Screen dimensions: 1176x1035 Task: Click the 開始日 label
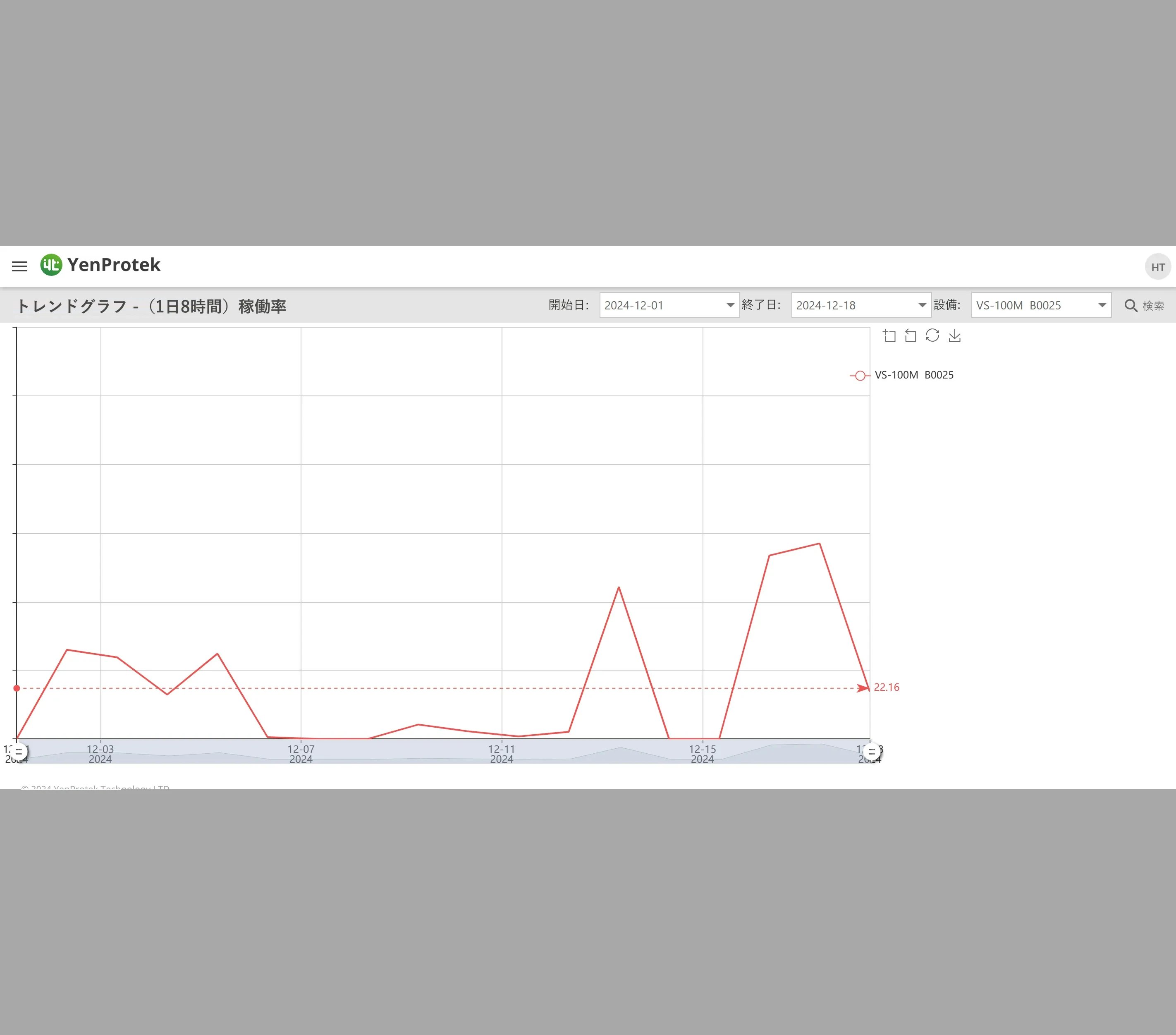pyautogui.click(x=569, y=305)
